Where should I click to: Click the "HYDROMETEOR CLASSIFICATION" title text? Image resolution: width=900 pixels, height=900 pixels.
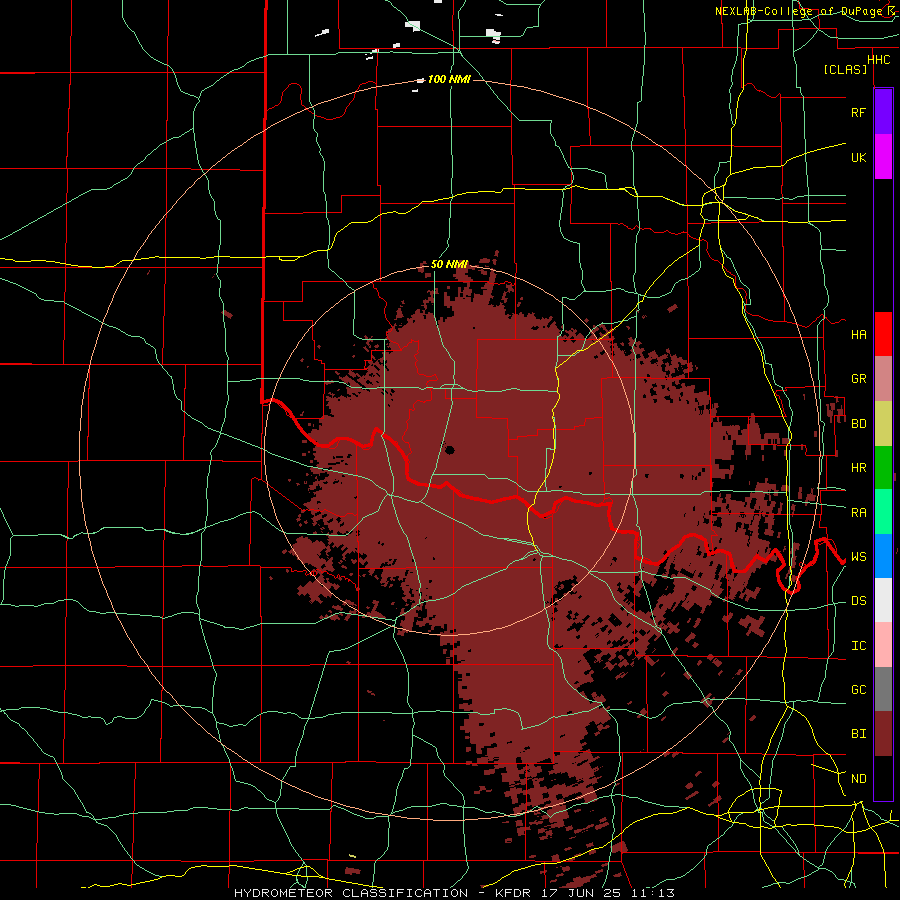tap(351, 893)
